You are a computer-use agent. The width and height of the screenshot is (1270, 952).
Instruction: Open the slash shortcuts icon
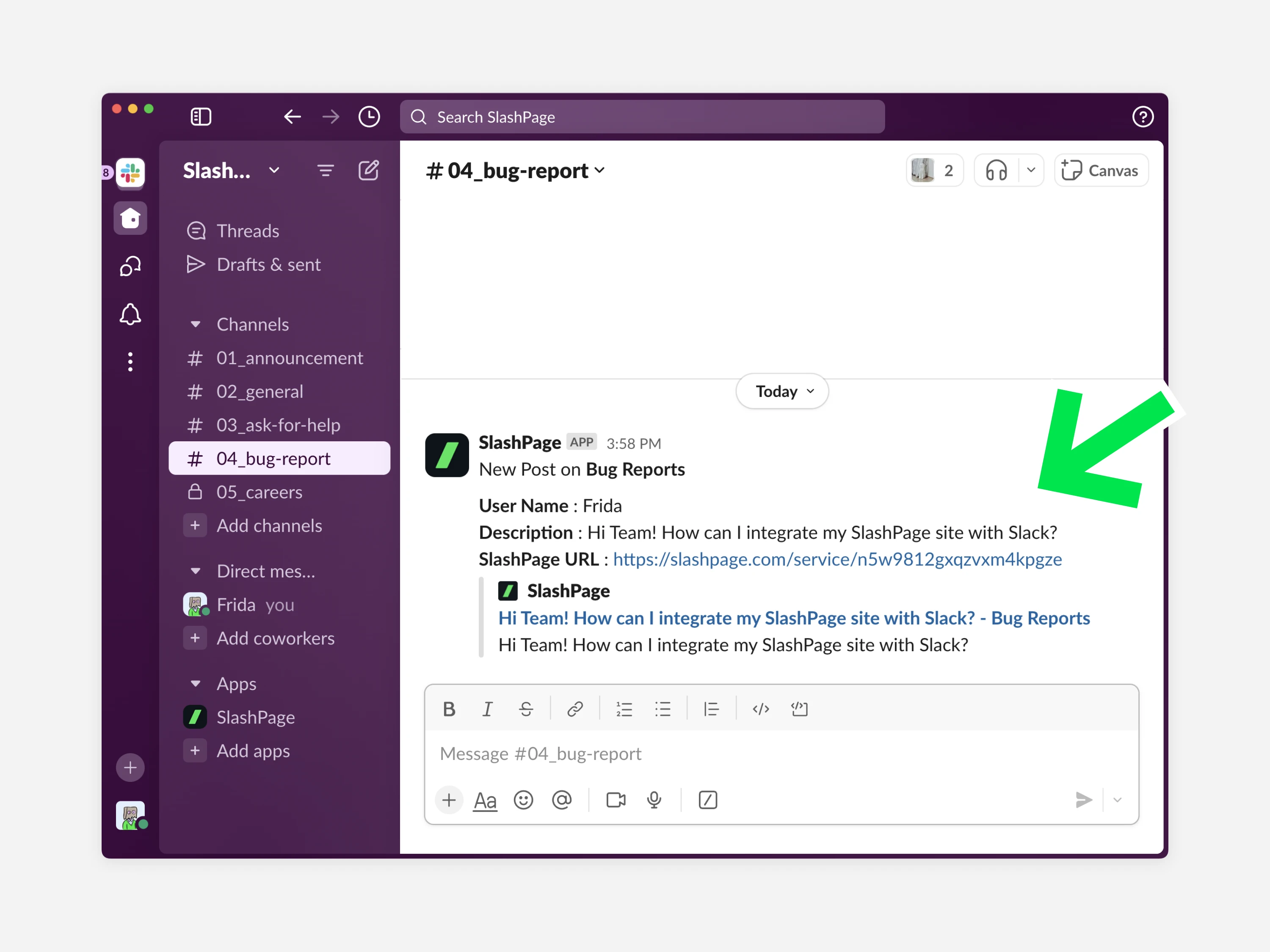coord(708,799)
